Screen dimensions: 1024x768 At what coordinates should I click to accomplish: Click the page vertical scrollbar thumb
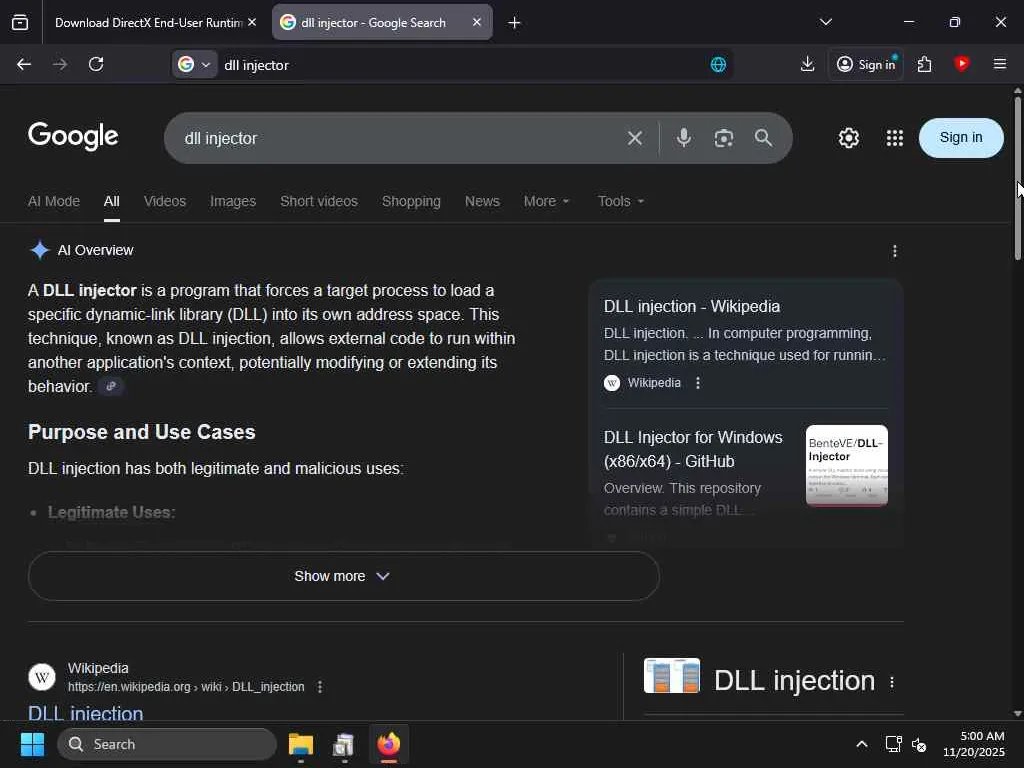pyautogui.click(x=1017, y=178)
